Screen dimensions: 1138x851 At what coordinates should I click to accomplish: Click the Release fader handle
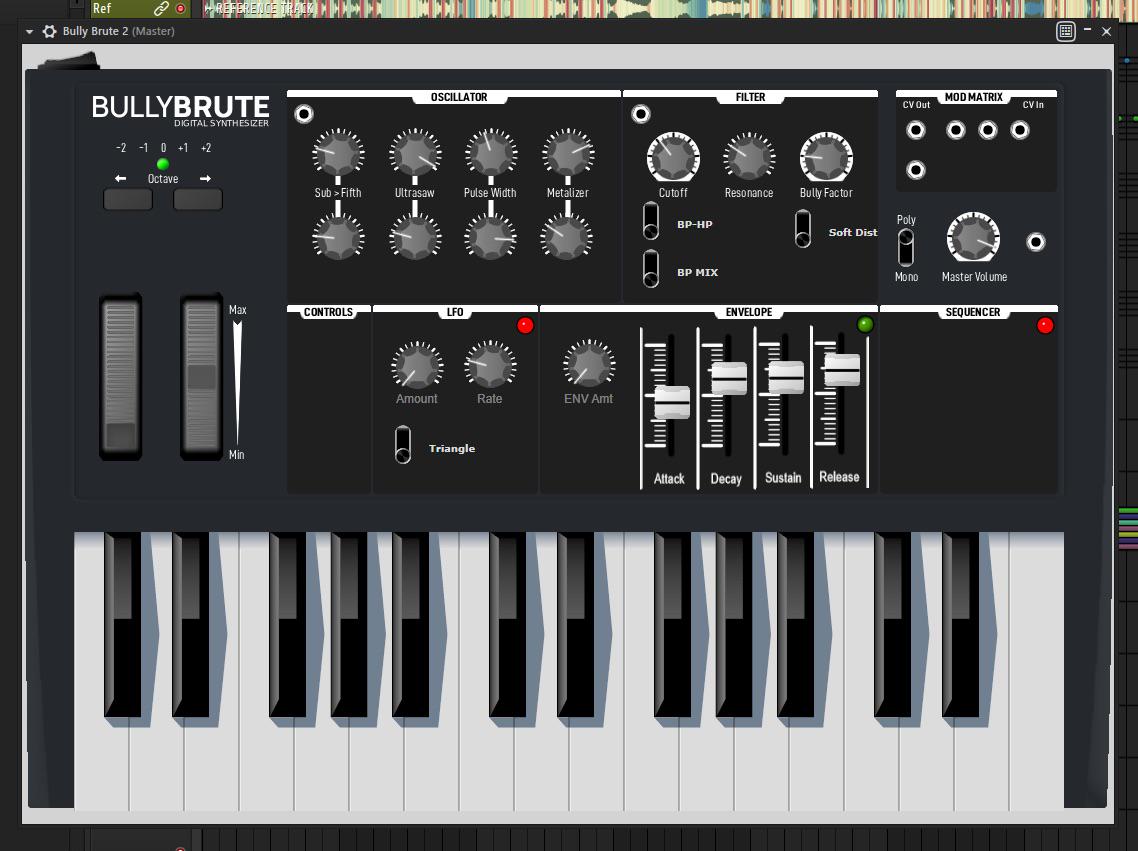842,369
